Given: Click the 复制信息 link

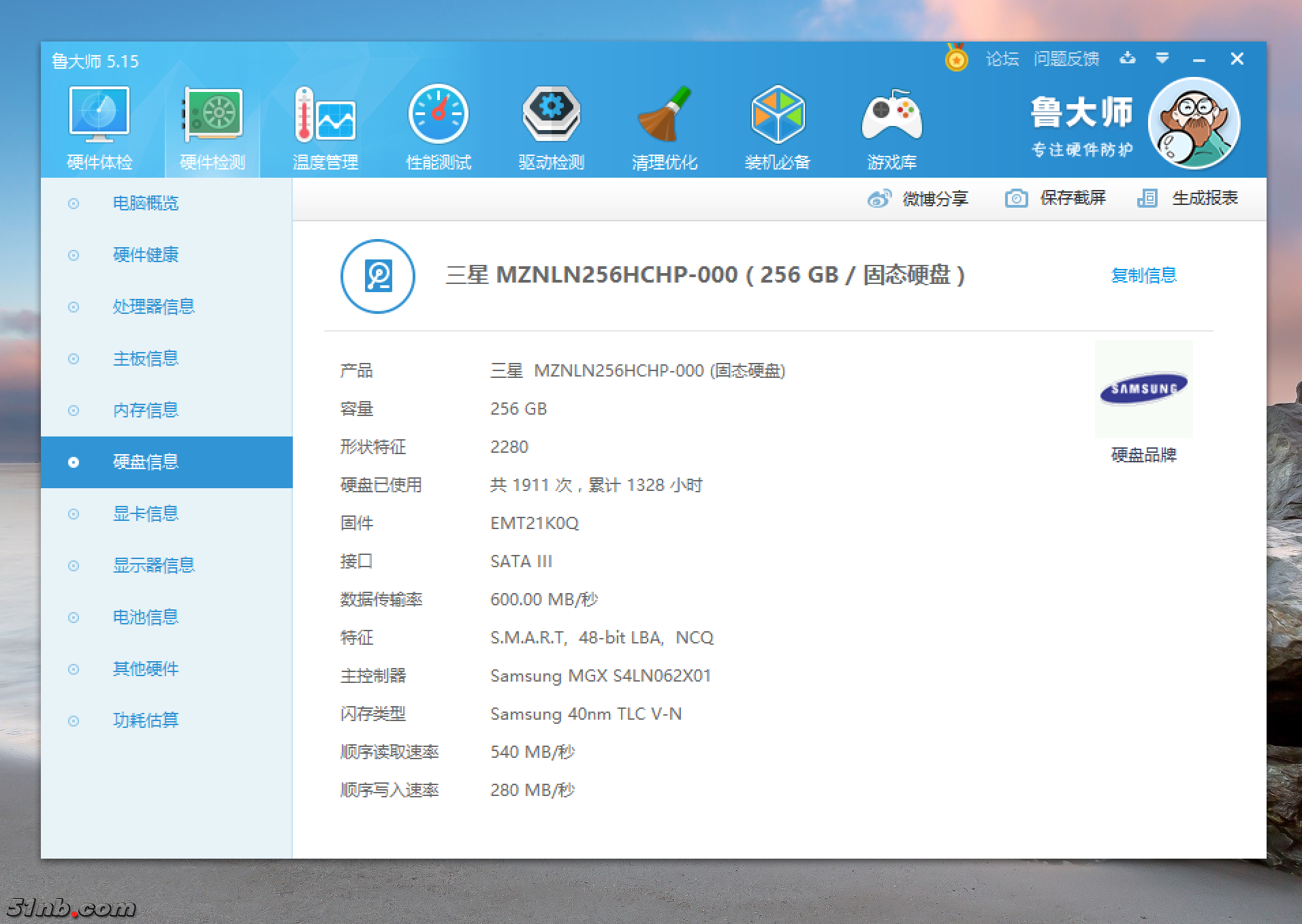Looking at the screenshot, I should click(x=1143, y=275).
